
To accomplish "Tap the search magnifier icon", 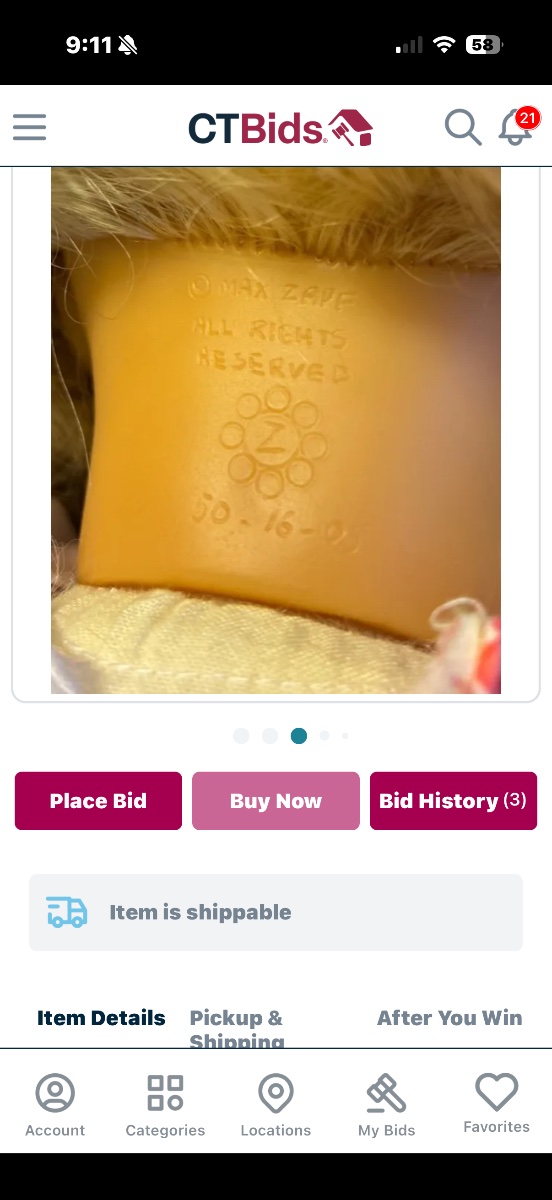I will pyautogui.click(x=463, y=127).
